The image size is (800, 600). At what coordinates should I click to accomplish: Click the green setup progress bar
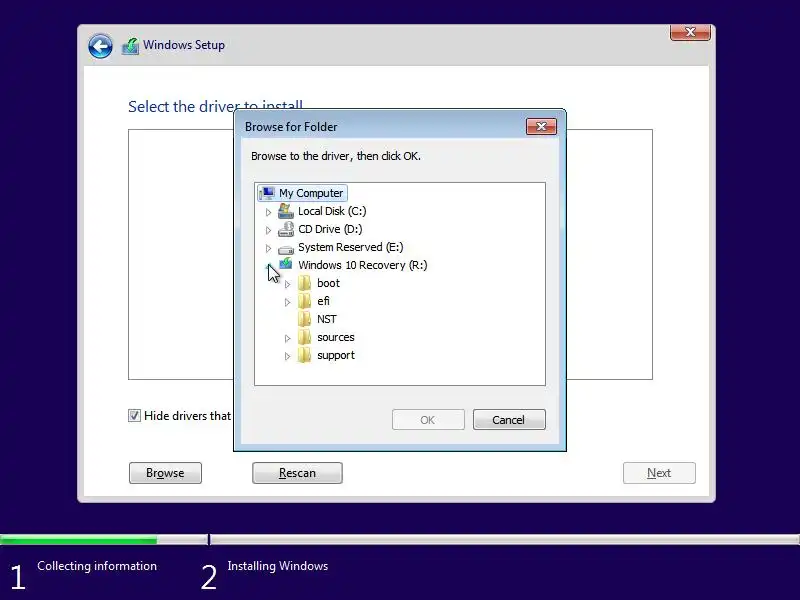pyautogui.click(x=79, y=539)
